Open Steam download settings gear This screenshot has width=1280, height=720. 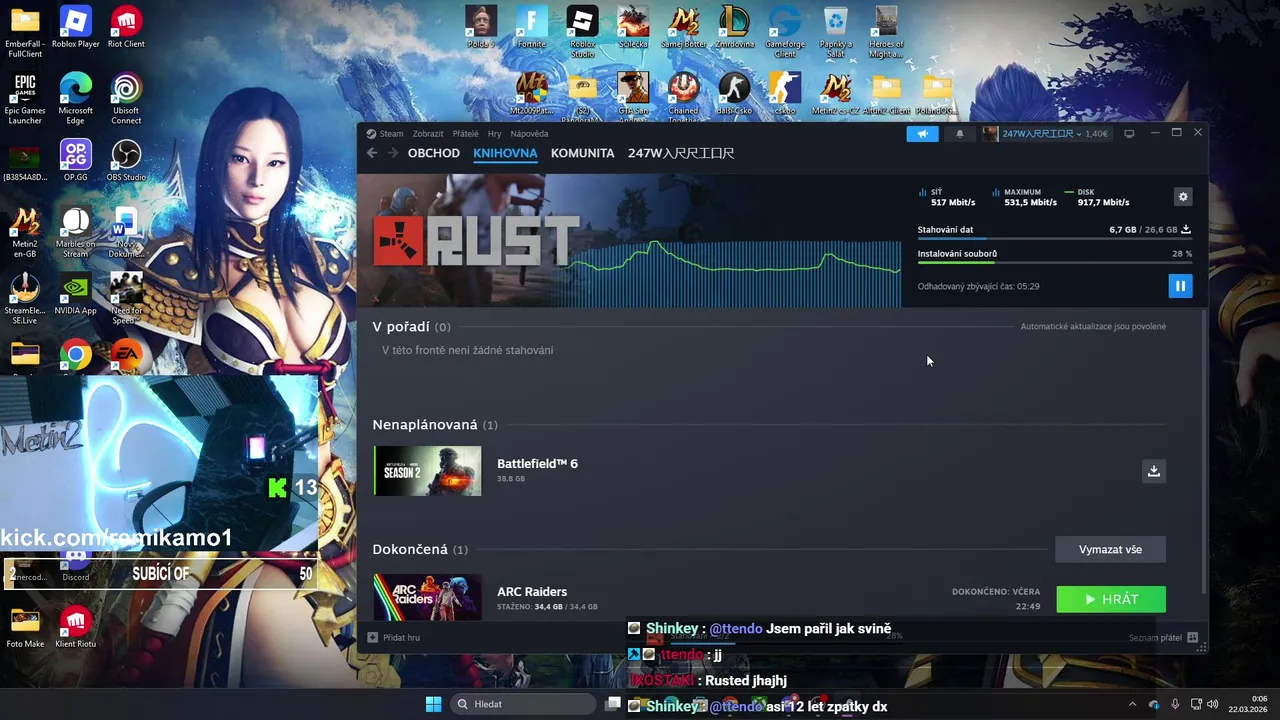coord(1183,197)
